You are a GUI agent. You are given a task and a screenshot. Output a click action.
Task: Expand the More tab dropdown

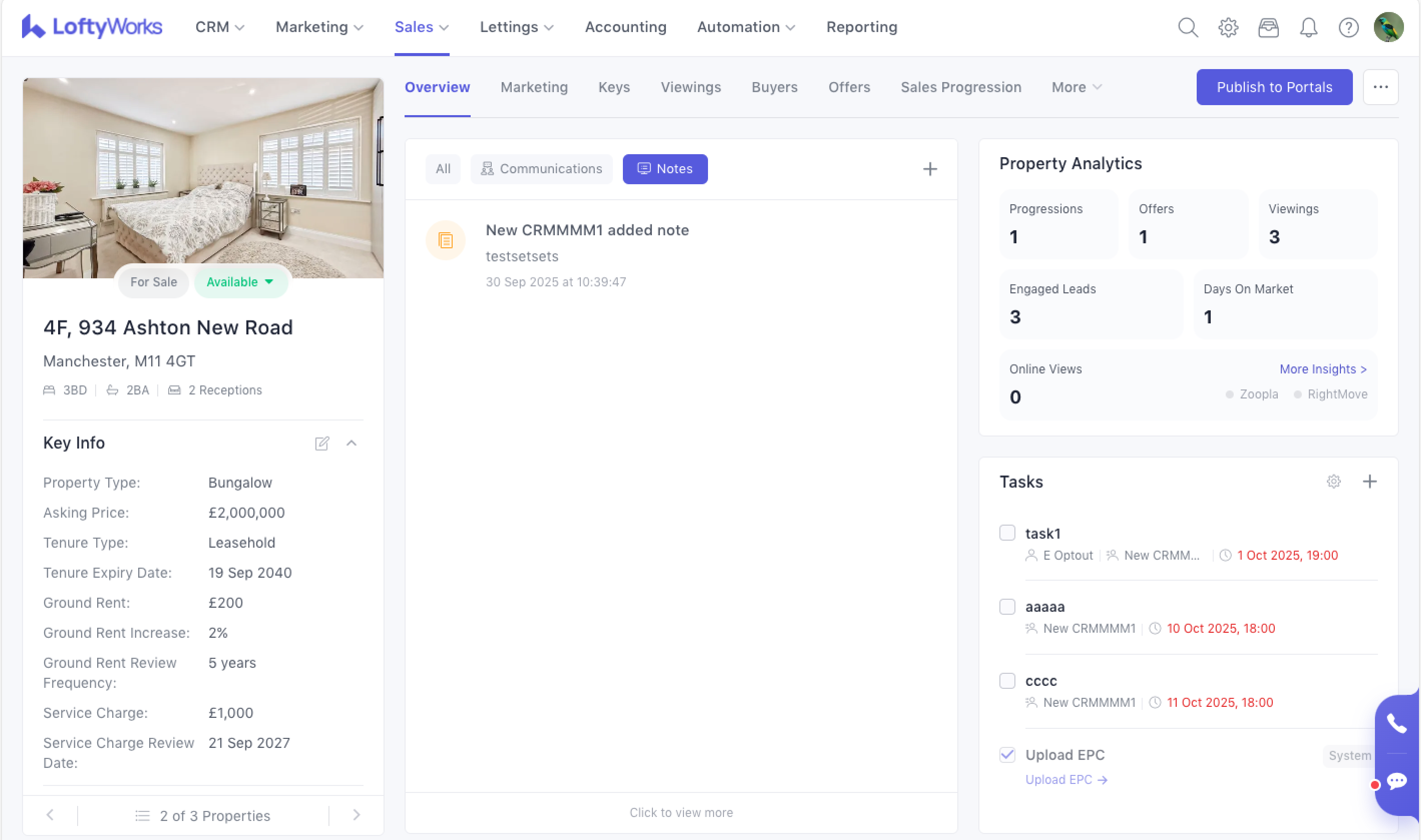point(1076,87)
